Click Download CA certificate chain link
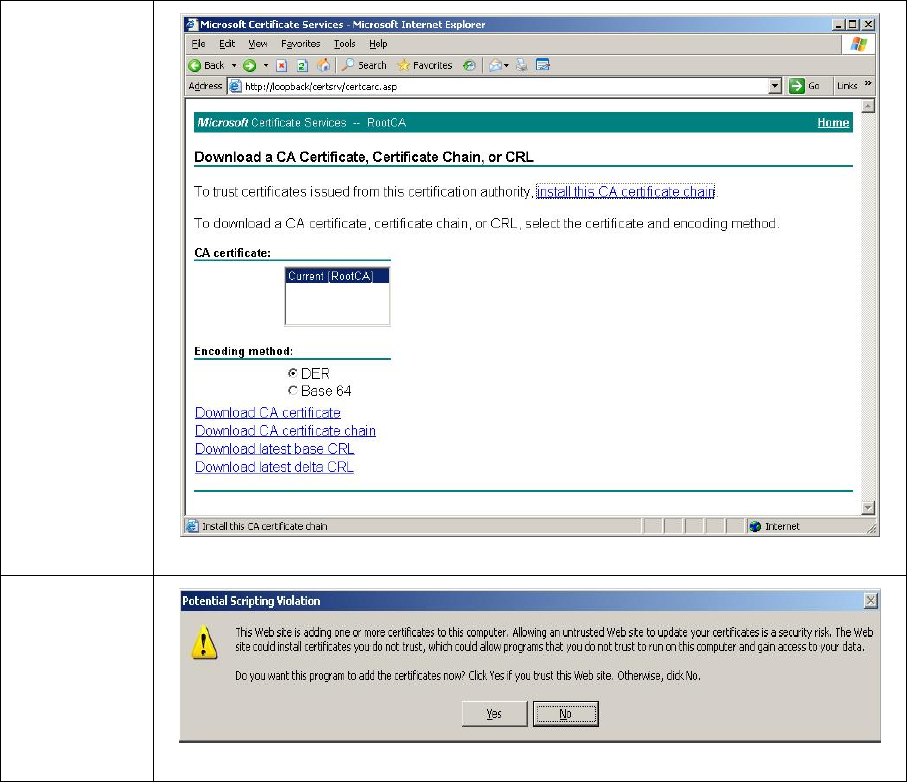 [x=285, y=430]
